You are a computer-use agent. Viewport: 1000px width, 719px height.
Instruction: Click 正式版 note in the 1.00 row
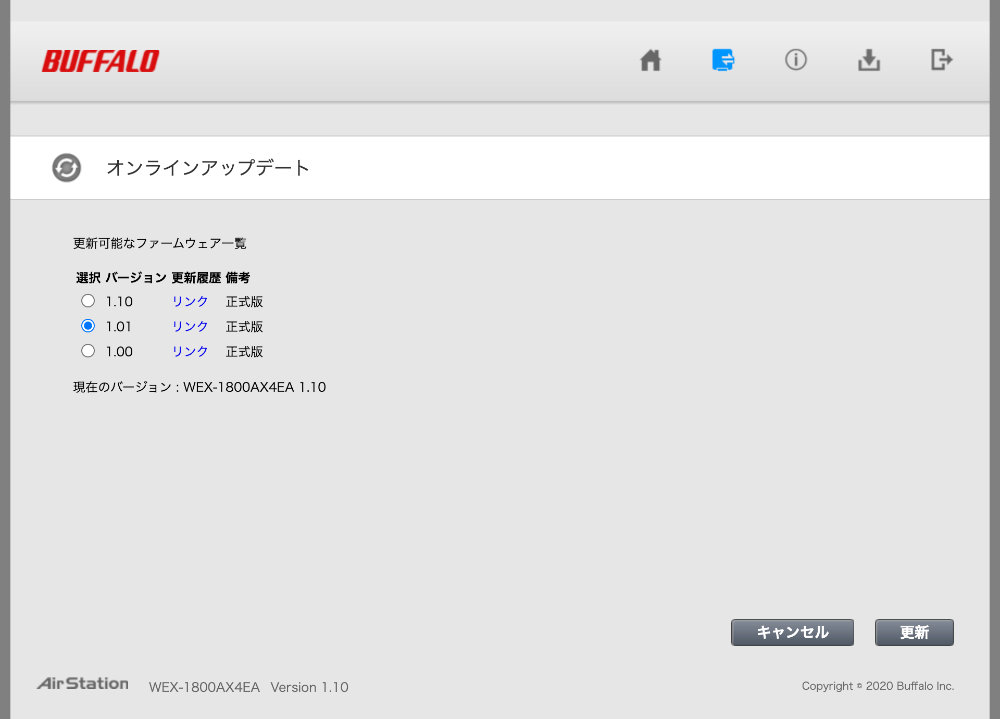pyautogui.click(x=244, y=351)
